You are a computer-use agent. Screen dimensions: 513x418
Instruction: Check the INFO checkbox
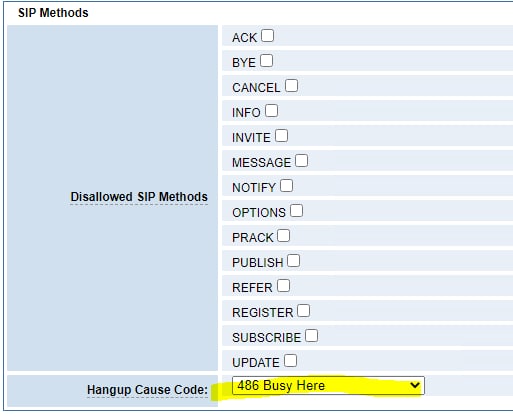click(271, 111)
